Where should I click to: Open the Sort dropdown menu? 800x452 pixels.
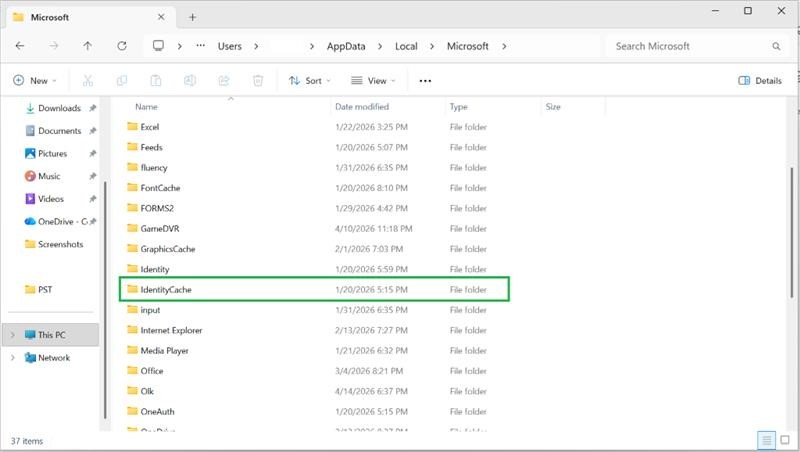310,81
